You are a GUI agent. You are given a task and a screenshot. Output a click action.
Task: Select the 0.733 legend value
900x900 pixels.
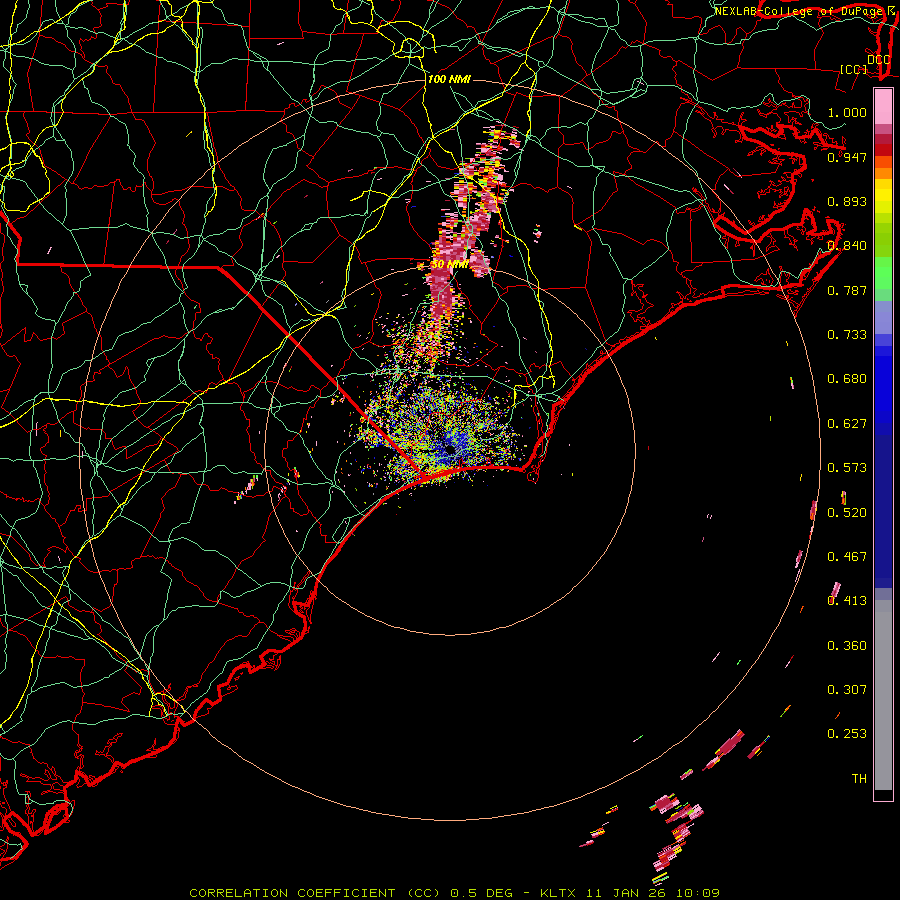[847, 334]
